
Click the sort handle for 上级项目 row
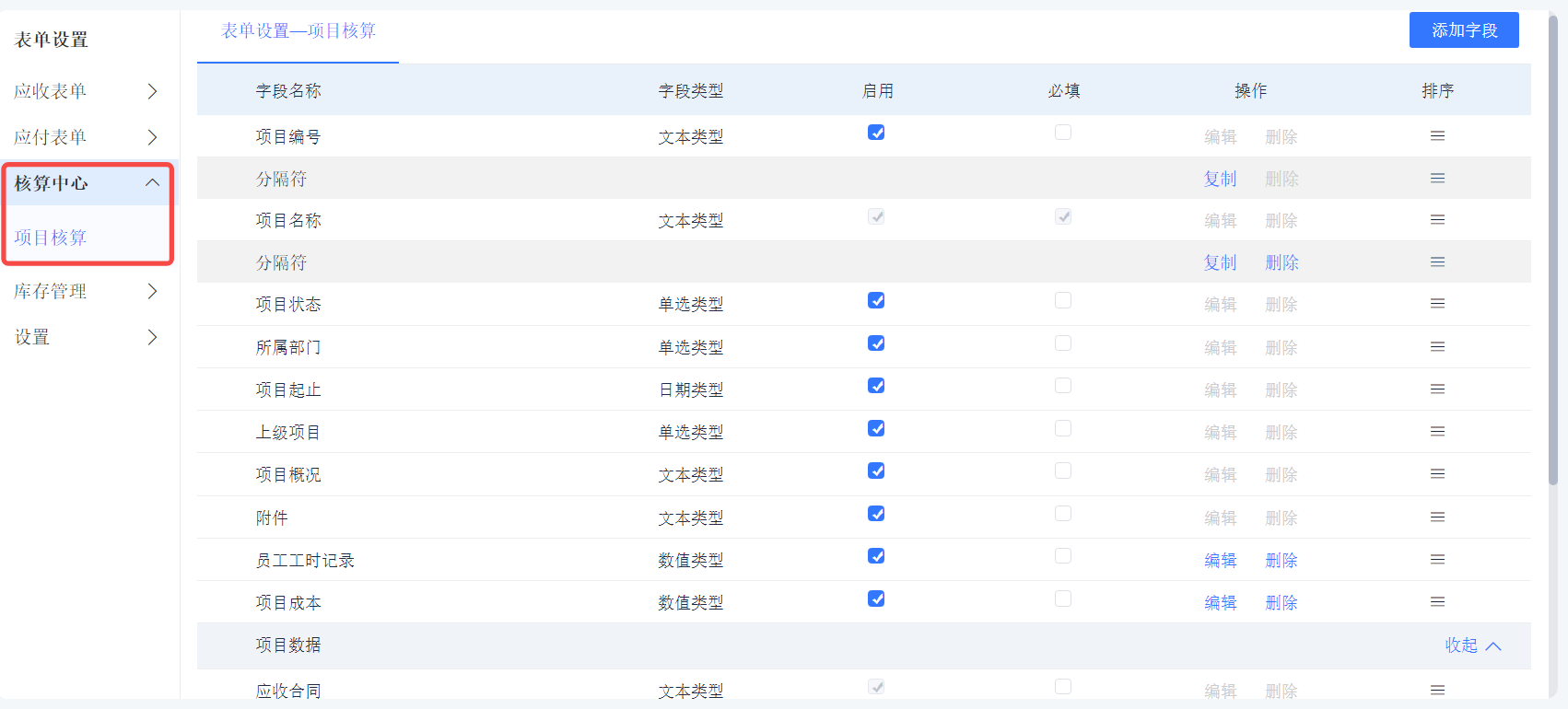click(1437, 432)
